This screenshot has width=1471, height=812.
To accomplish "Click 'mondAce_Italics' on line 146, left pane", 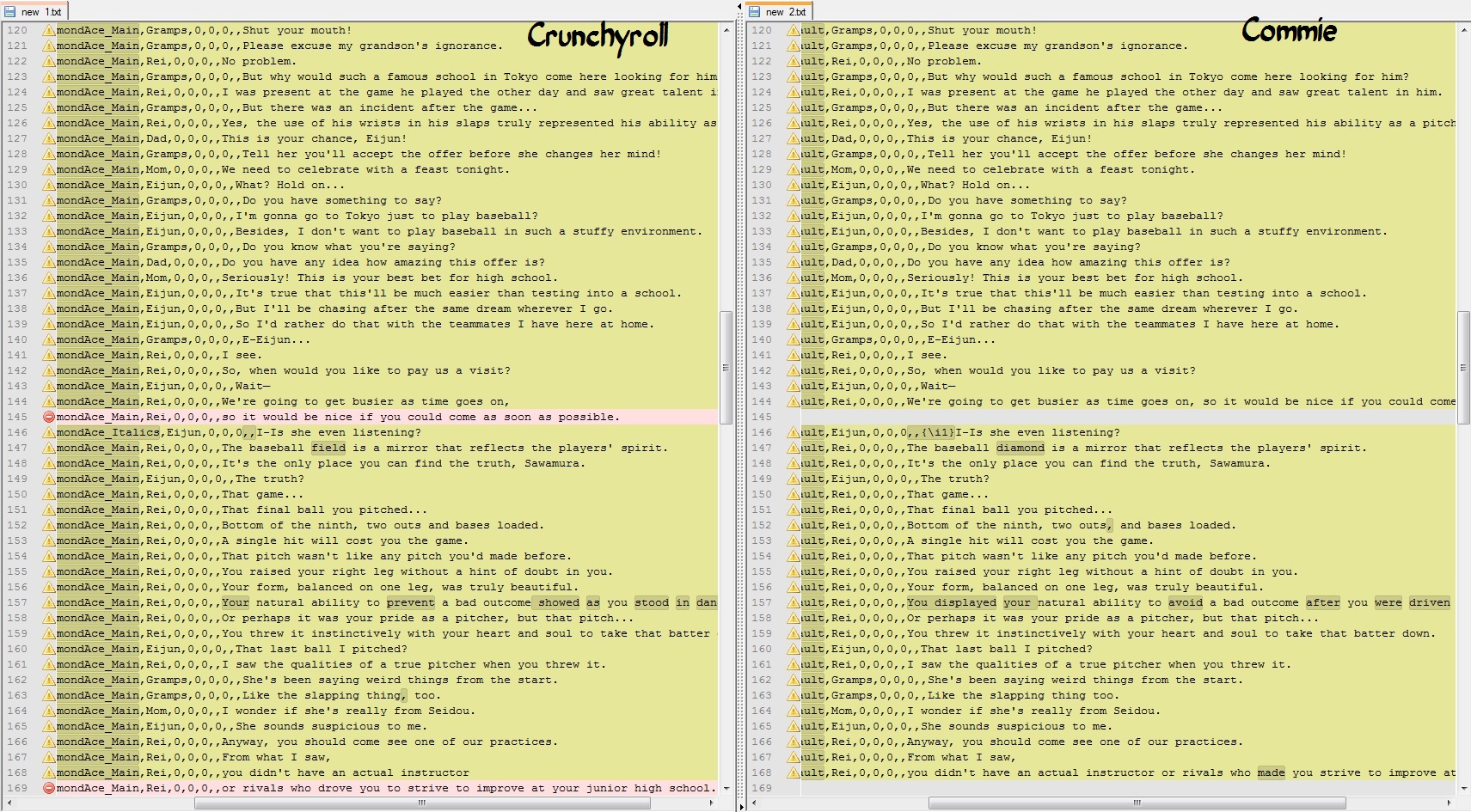I will [x=108, y=432].
